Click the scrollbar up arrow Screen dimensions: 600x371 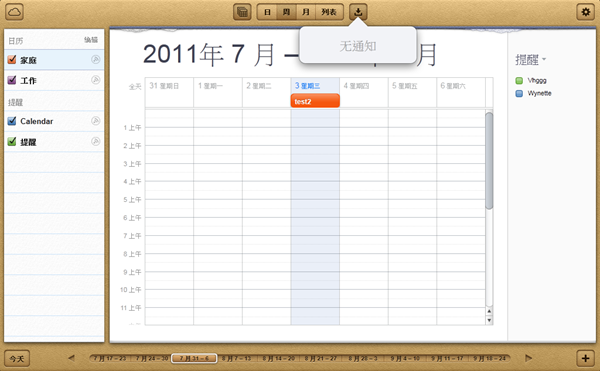pyautogui.click(x=489, y=311)
